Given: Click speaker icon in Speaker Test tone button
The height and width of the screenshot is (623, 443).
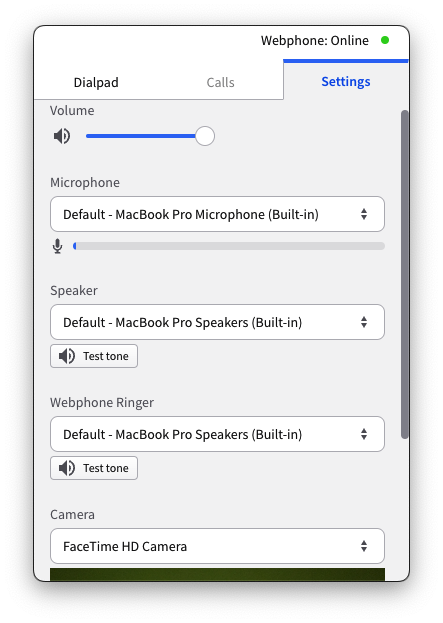Looking at the screenshot, I should [x=66, y=356].
